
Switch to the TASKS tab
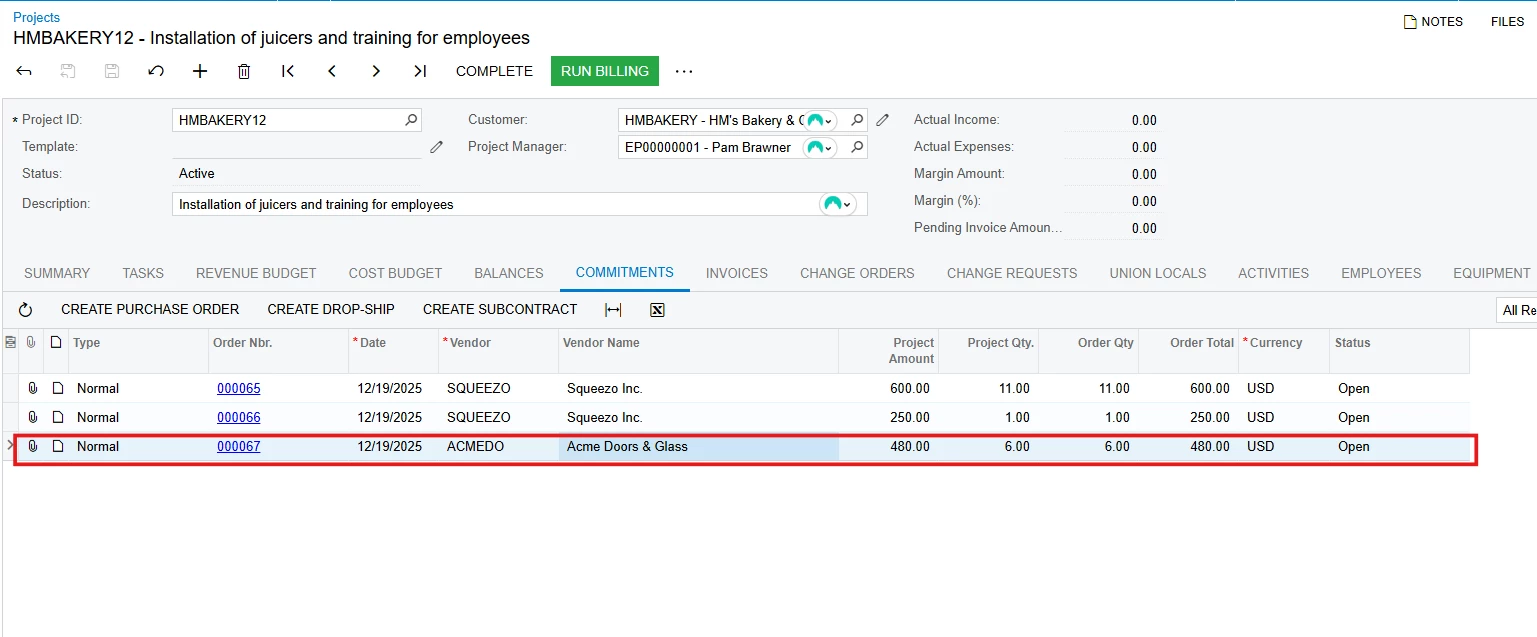point(143,273)
